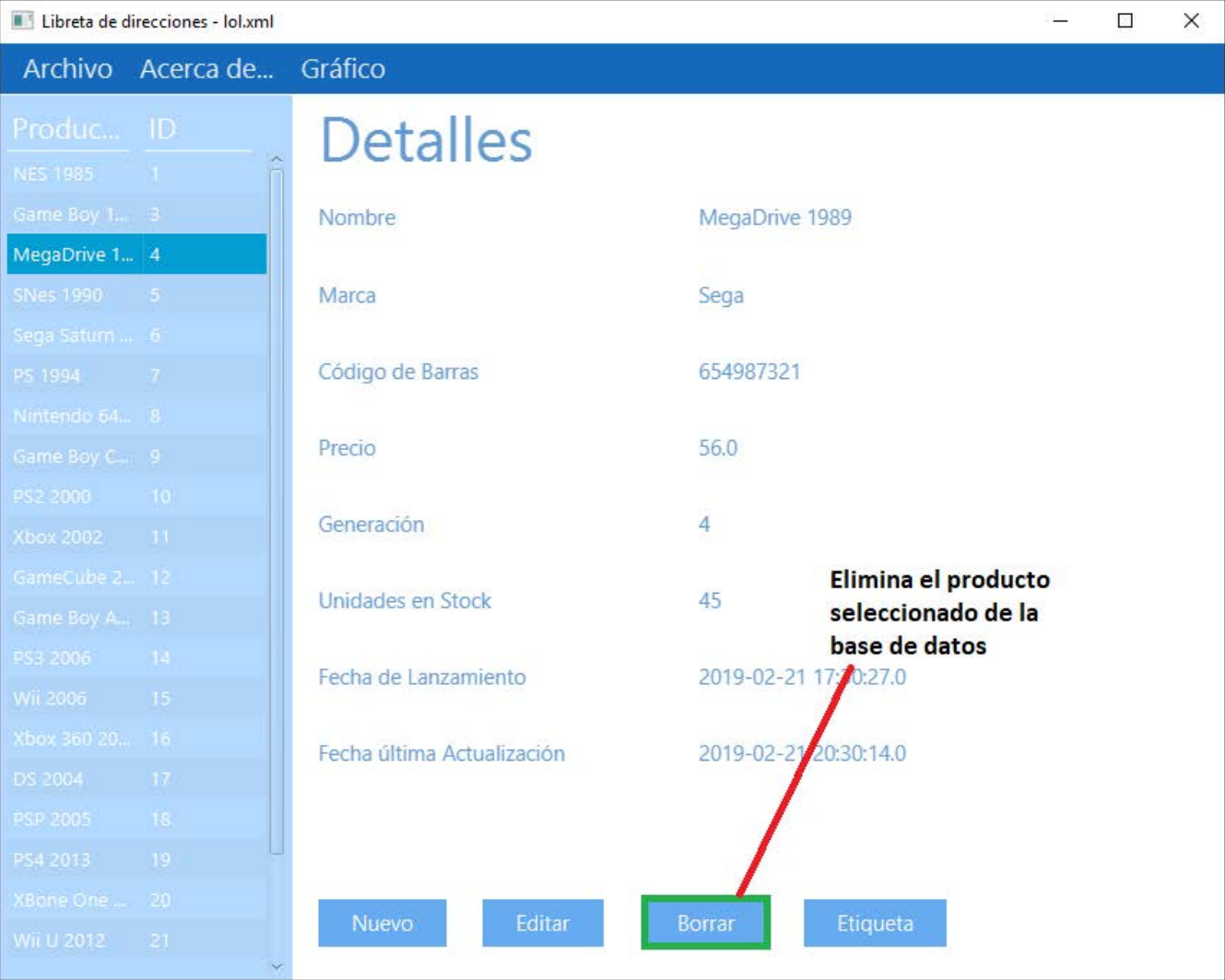Viewport: 1225px width, 980px height.
Task: Open the Archivo menu
Action: pyautogui.click(x=67, y=69)
